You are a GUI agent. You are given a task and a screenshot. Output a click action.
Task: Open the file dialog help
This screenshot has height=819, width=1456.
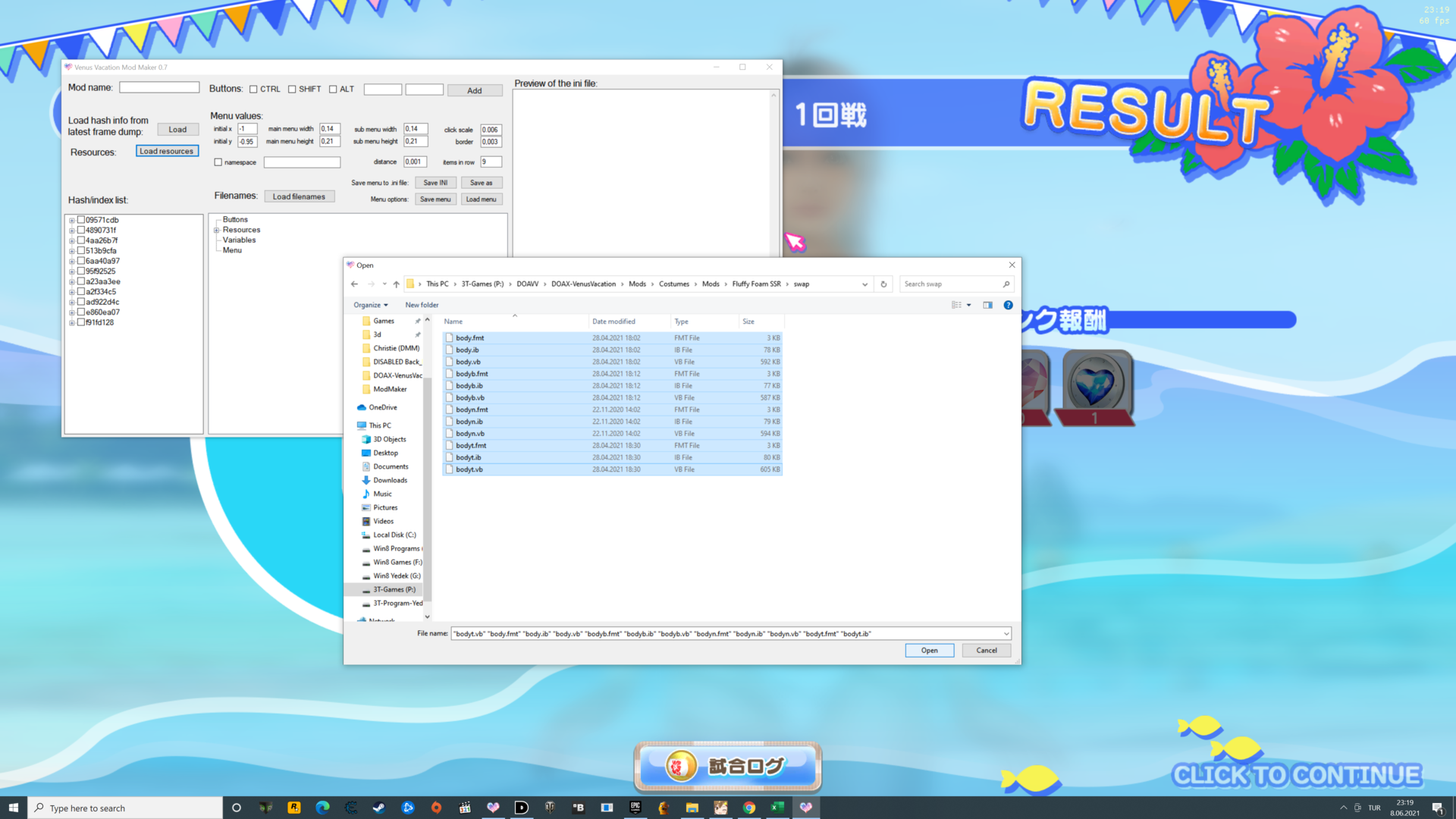pos(1008,305)
